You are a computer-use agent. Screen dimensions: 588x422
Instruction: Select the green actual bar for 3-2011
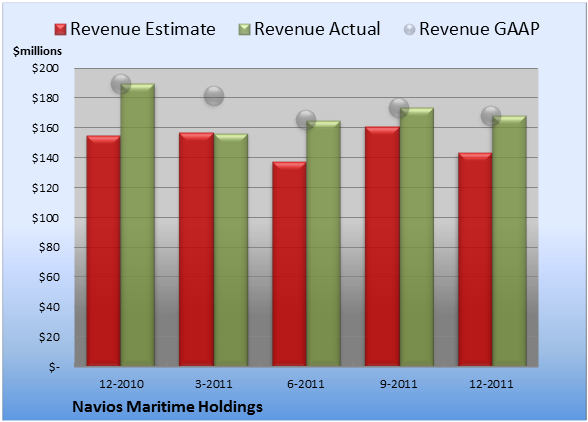pos(231,250)
